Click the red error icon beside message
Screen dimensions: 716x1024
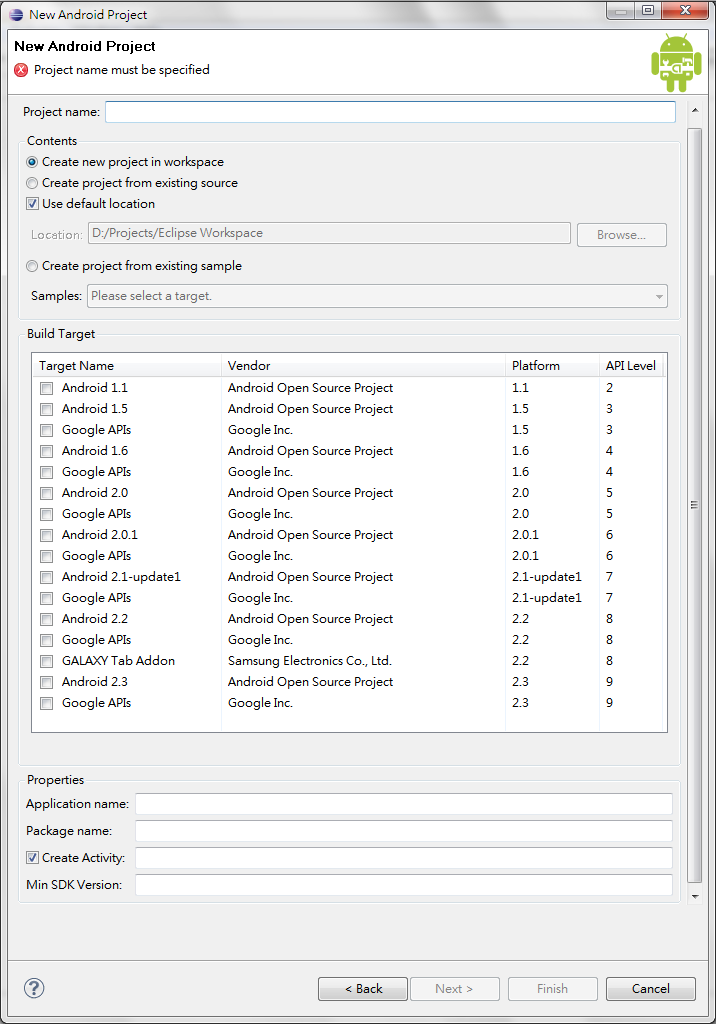(x=22, y=70)
